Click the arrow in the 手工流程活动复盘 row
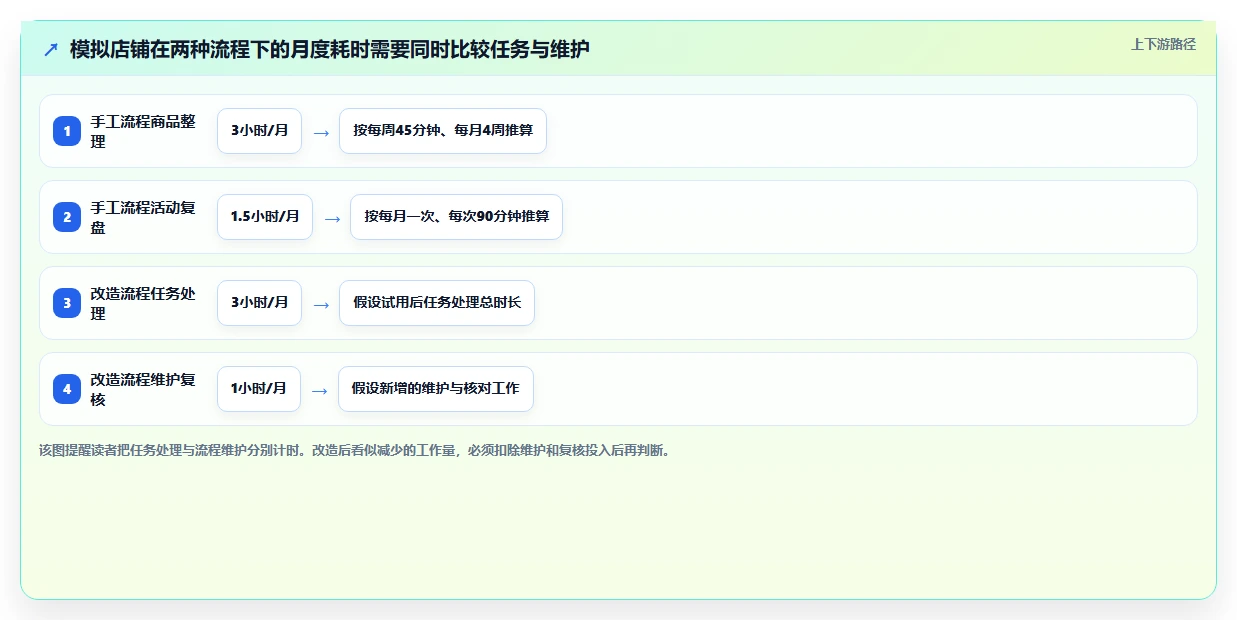The width and height of the screenshot is (1237, 620). [332, 218]
